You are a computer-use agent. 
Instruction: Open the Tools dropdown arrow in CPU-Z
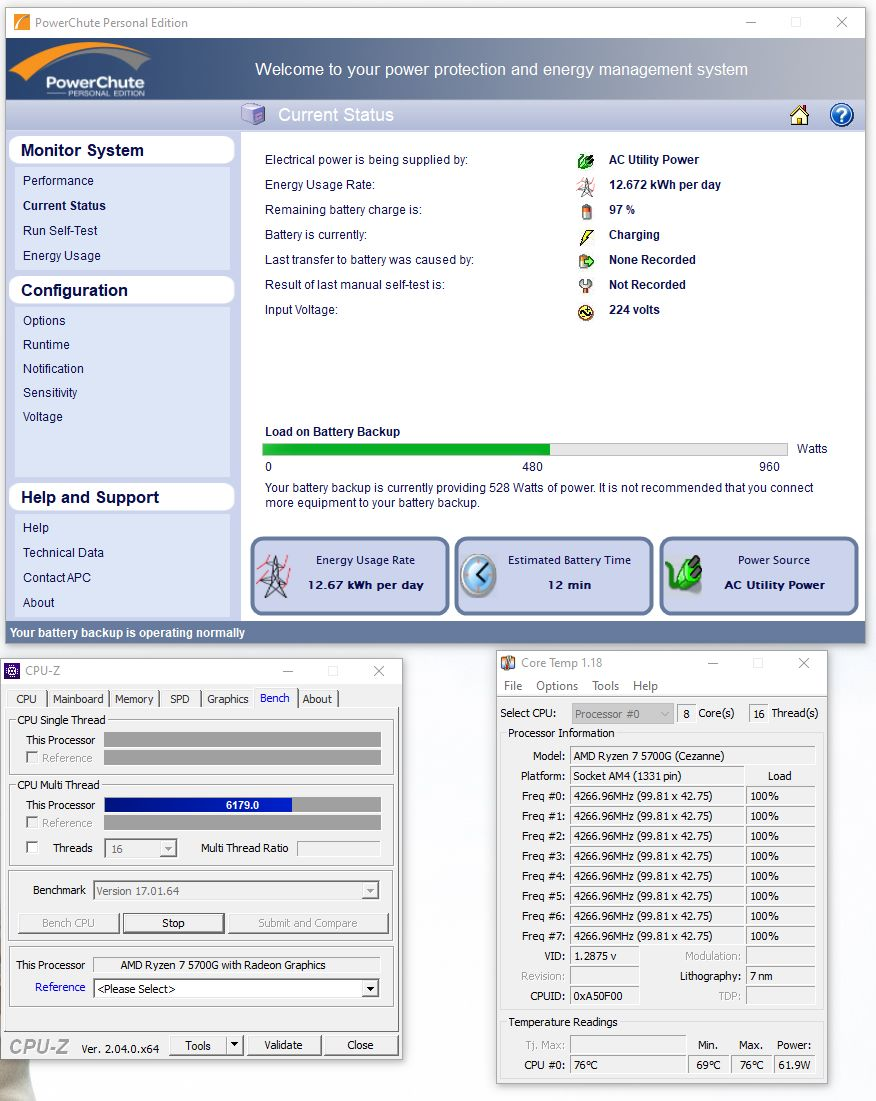(234, 1045)
